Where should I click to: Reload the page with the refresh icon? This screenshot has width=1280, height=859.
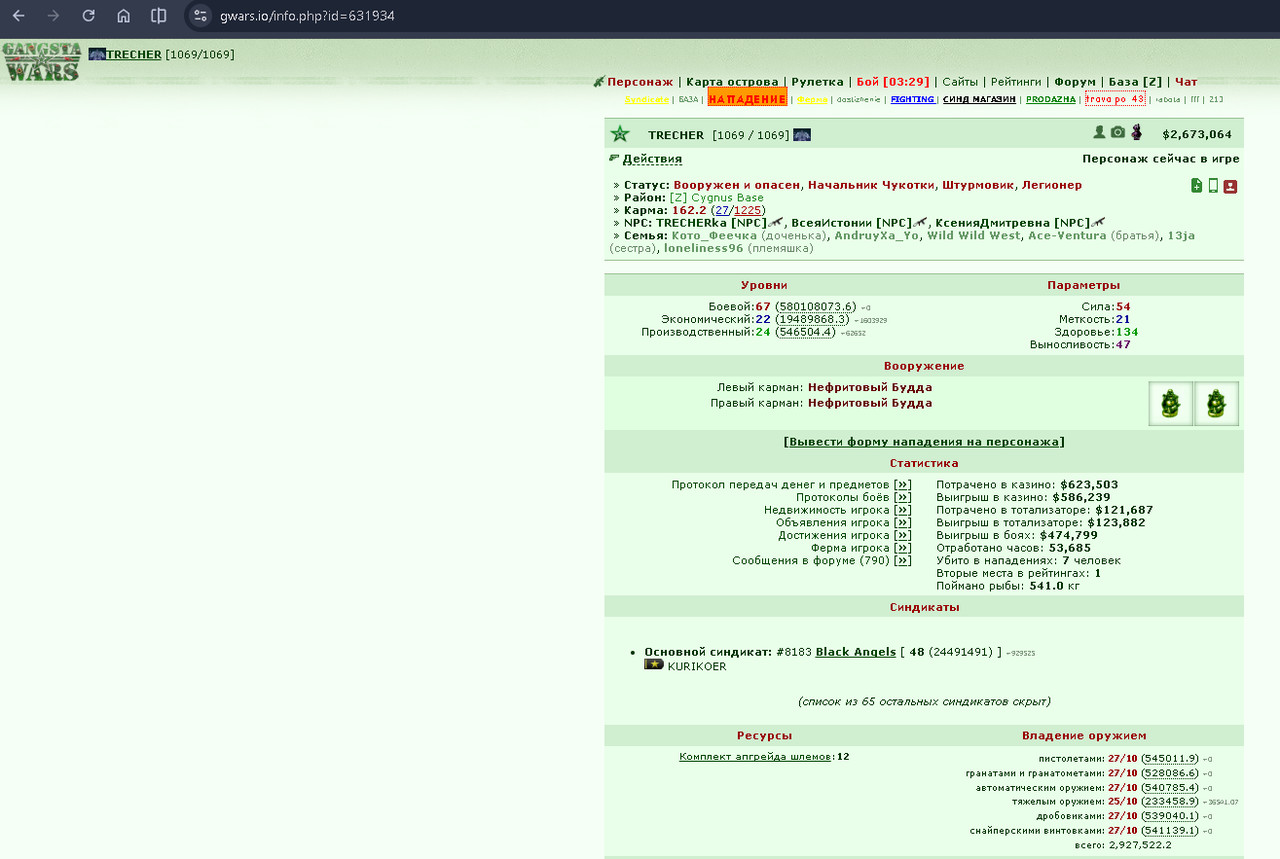[88, 16]
